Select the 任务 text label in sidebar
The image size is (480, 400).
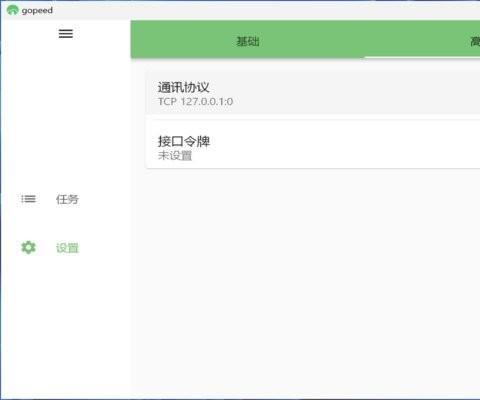[x=67, y=199]
